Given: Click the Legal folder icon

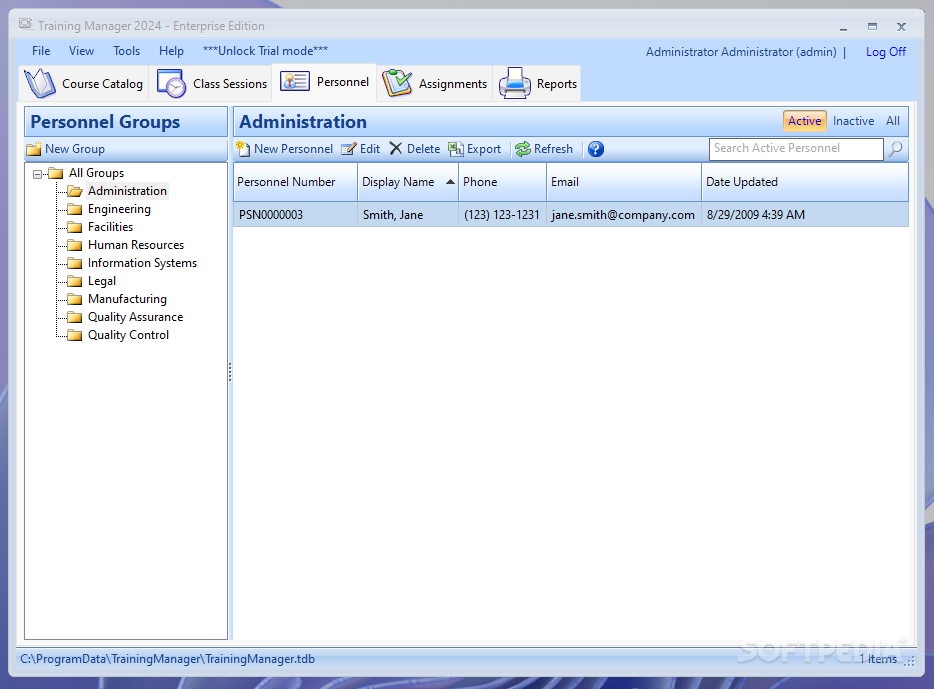Looking at the screenshot, I should click(75, 281).
